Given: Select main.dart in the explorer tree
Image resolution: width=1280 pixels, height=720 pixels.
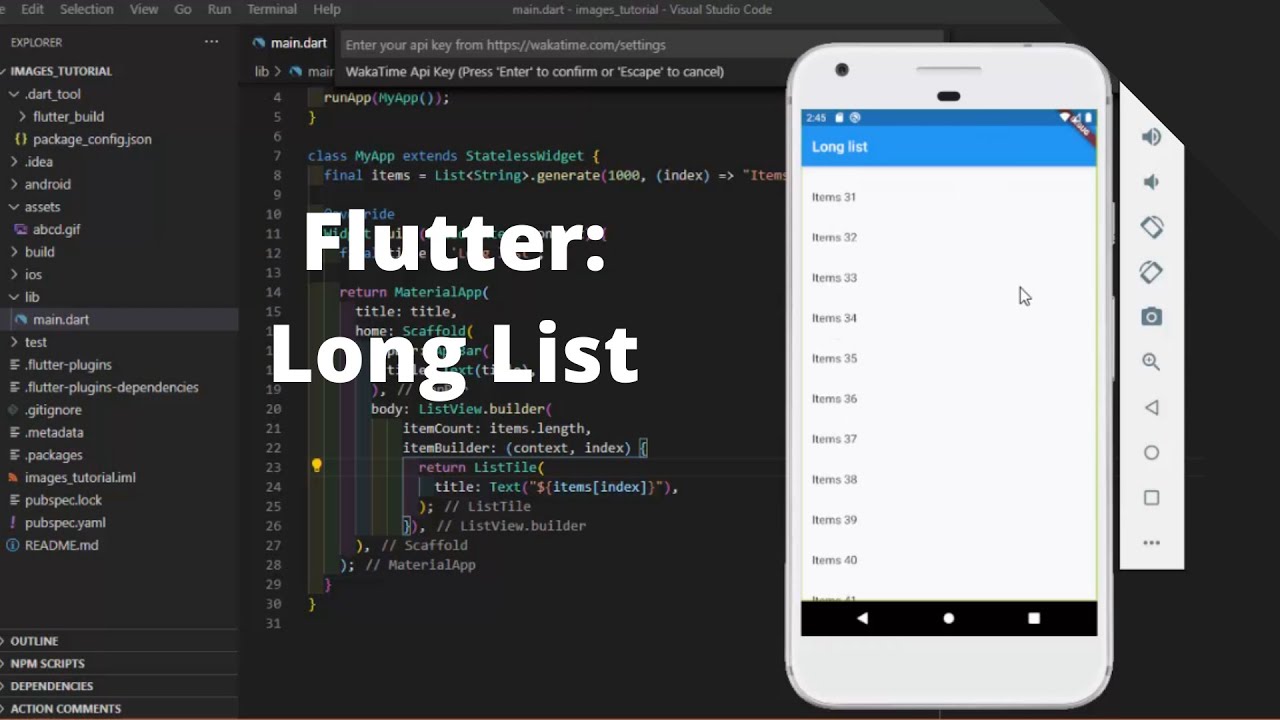Looking at the screenshot, I should click(119, 320).
